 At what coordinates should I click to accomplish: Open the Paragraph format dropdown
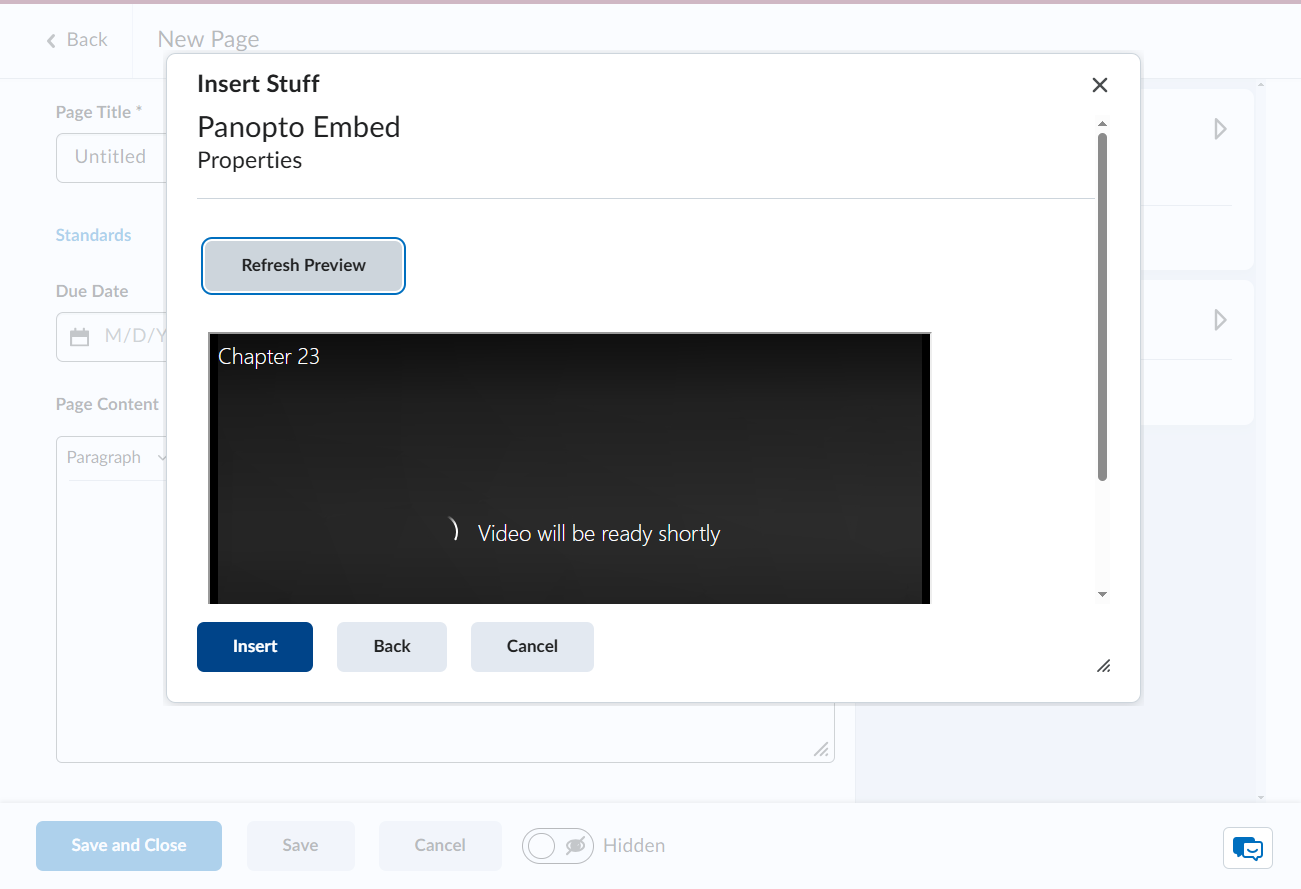tap(117, 458)
